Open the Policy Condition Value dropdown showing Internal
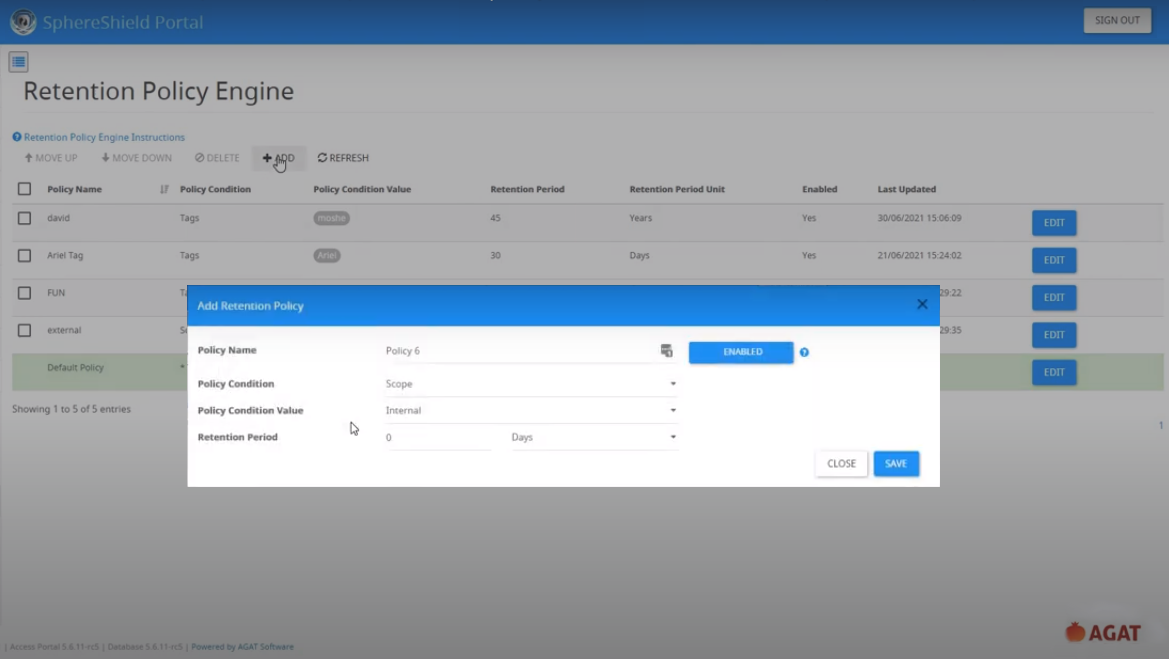 tap(531, 411)
